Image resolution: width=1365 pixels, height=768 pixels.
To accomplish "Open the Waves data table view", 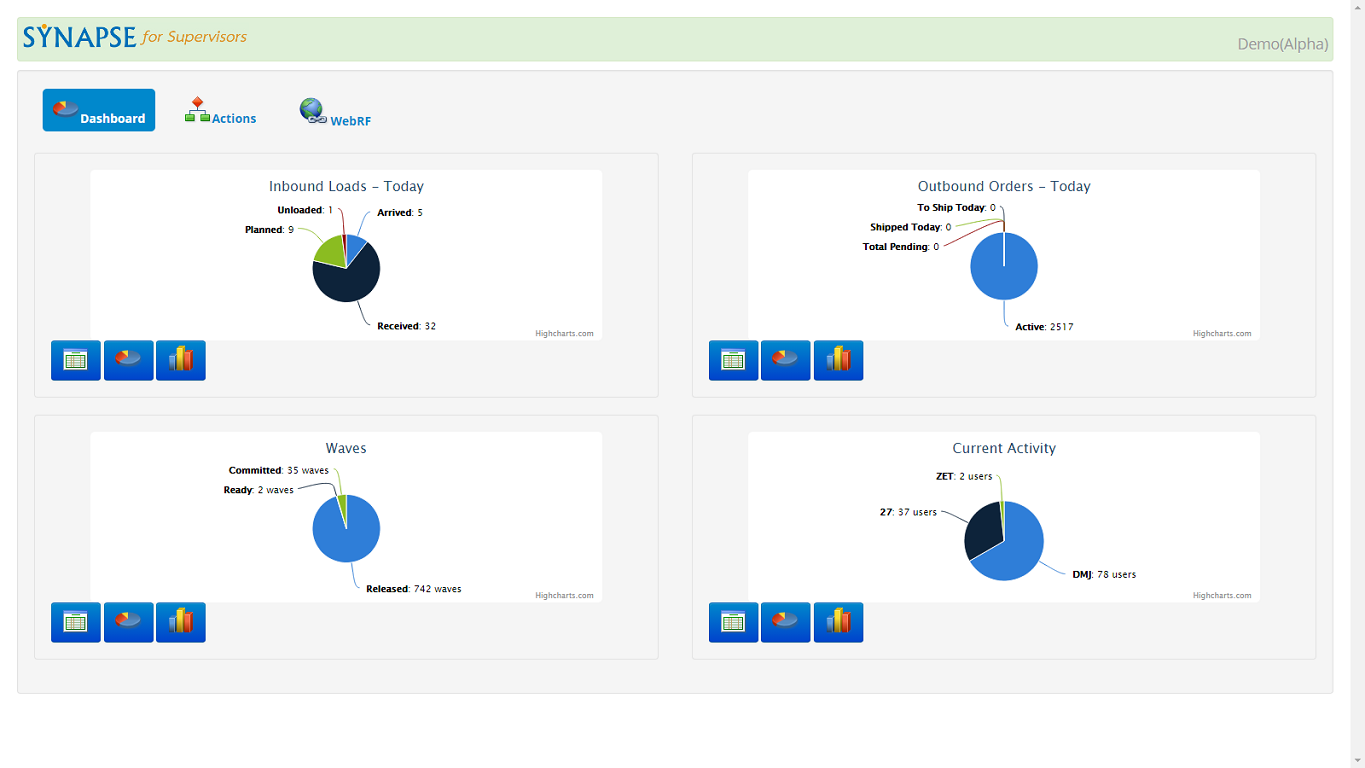I will coord(75,621).
